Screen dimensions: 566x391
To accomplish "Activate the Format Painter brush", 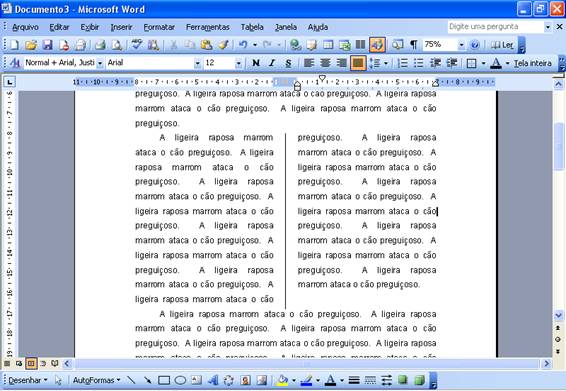I will (223, 45).
